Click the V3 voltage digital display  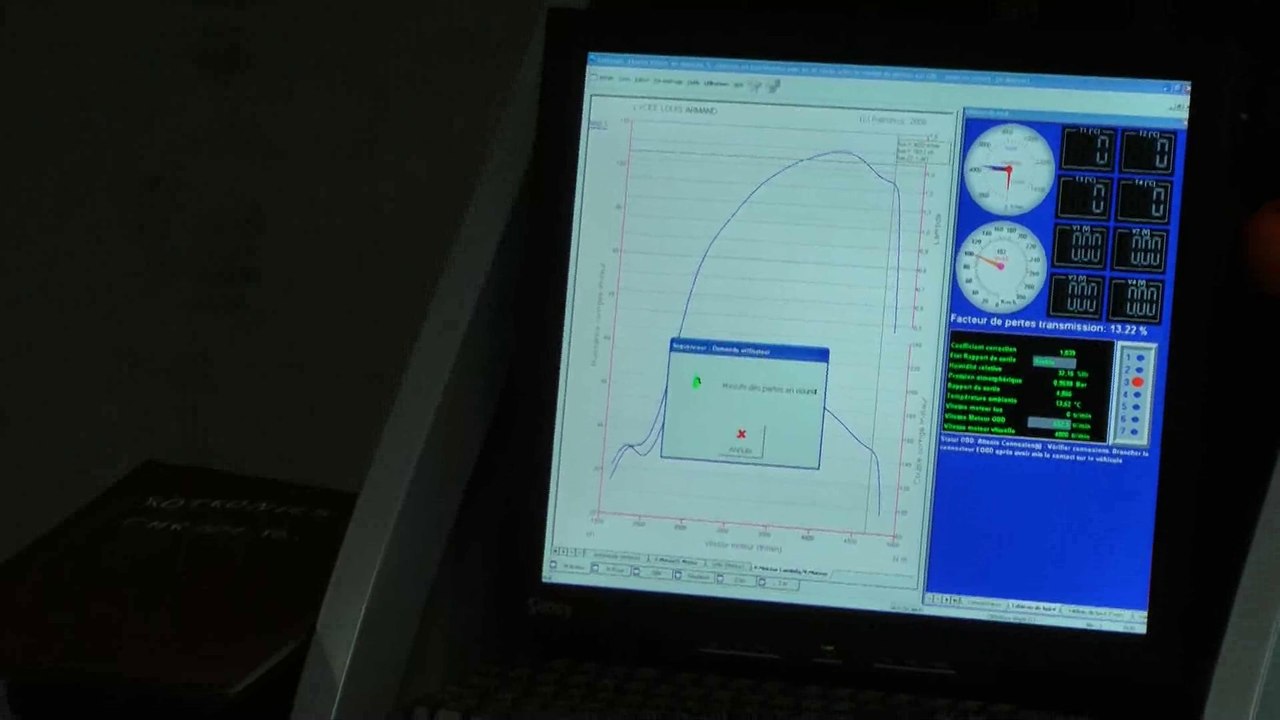click(1077, 295)
